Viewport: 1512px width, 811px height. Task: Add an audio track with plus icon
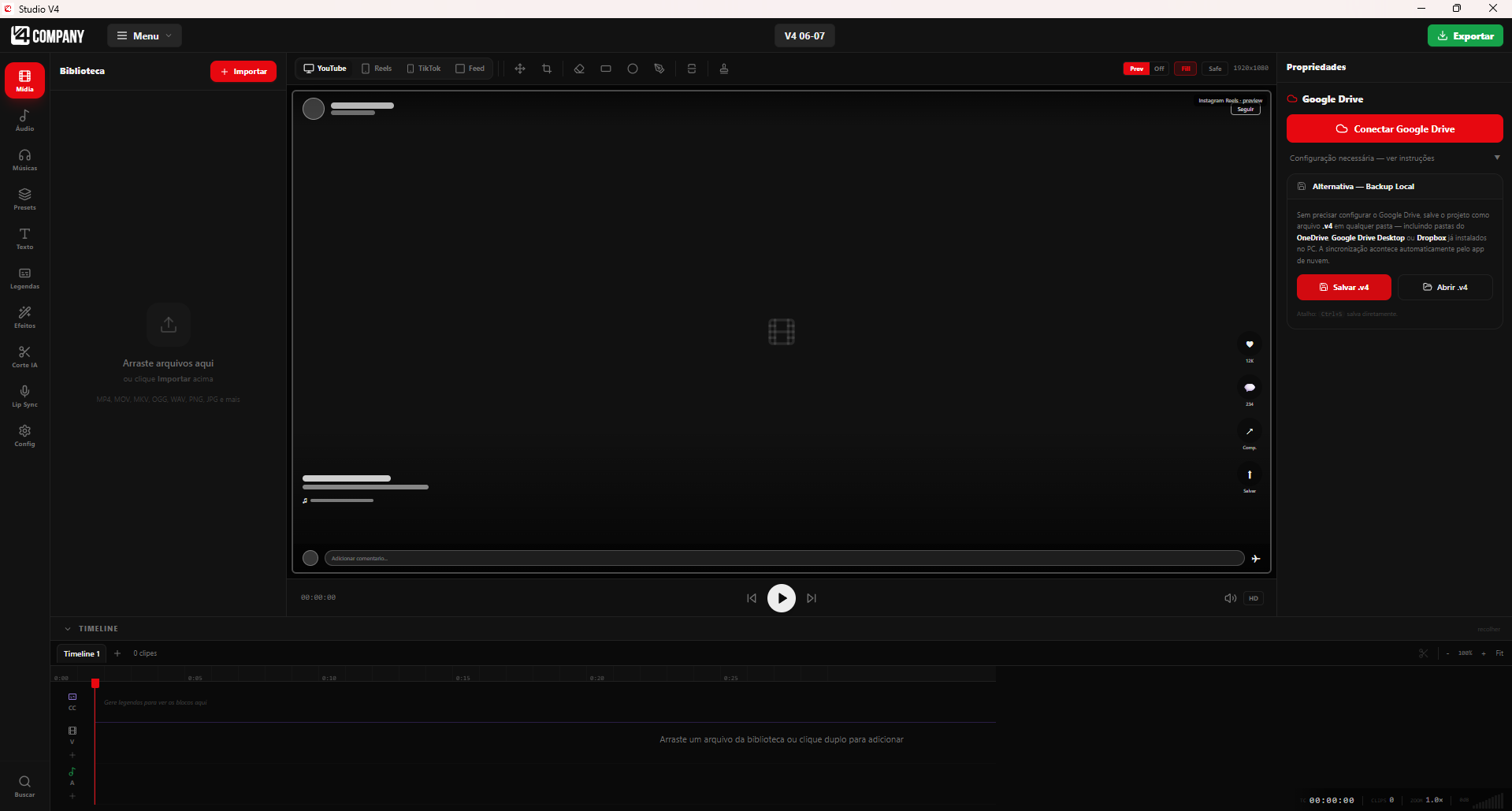coord(72,796)
